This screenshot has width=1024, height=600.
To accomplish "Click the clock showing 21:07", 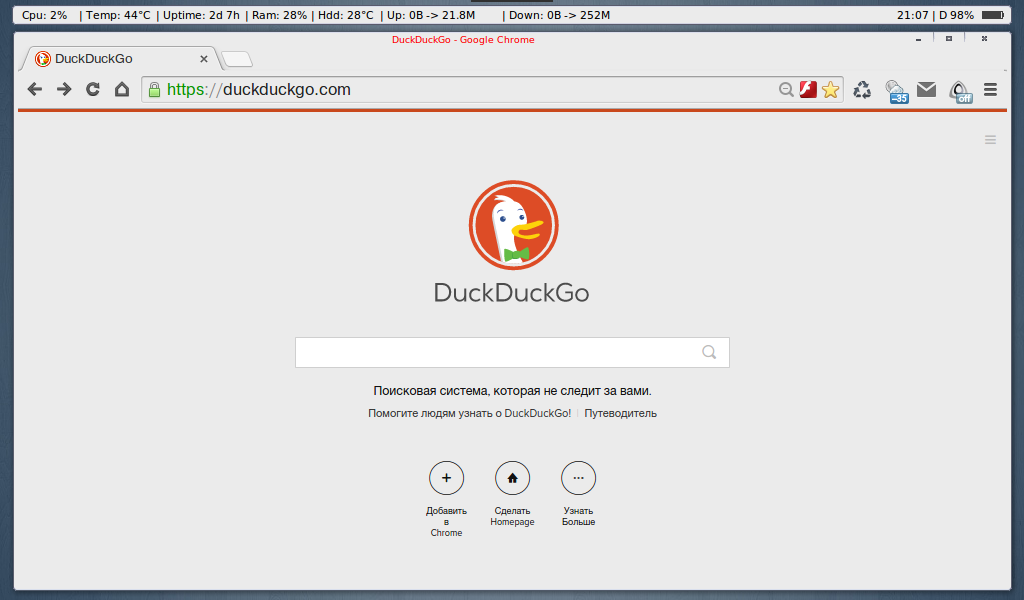I will (x=912, y=15).
